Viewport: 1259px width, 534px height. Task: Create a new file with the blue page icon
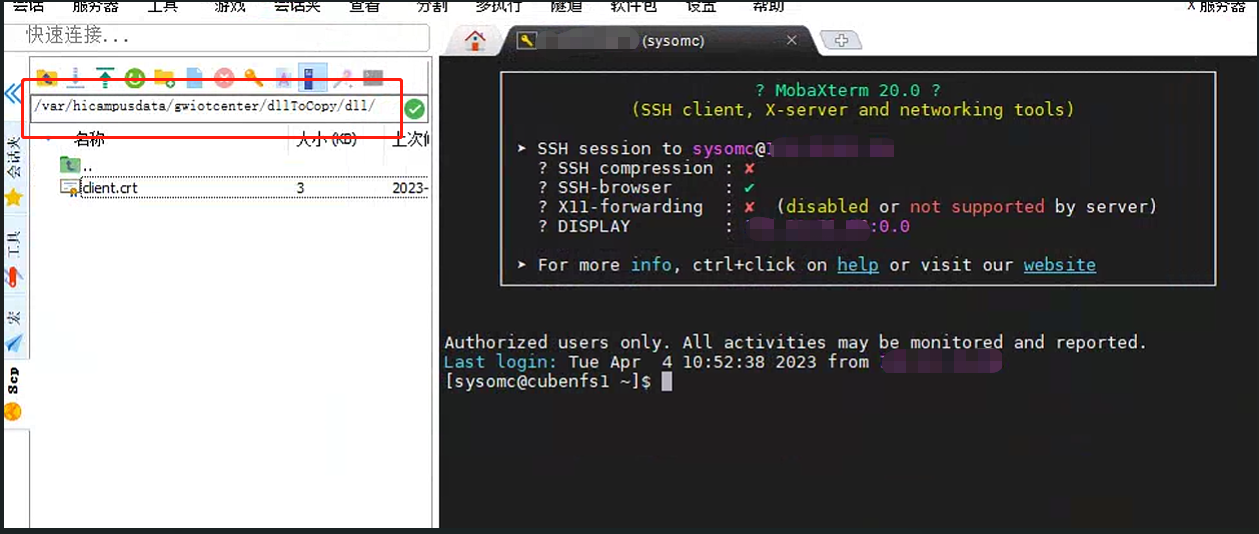[x=194, y=77]
